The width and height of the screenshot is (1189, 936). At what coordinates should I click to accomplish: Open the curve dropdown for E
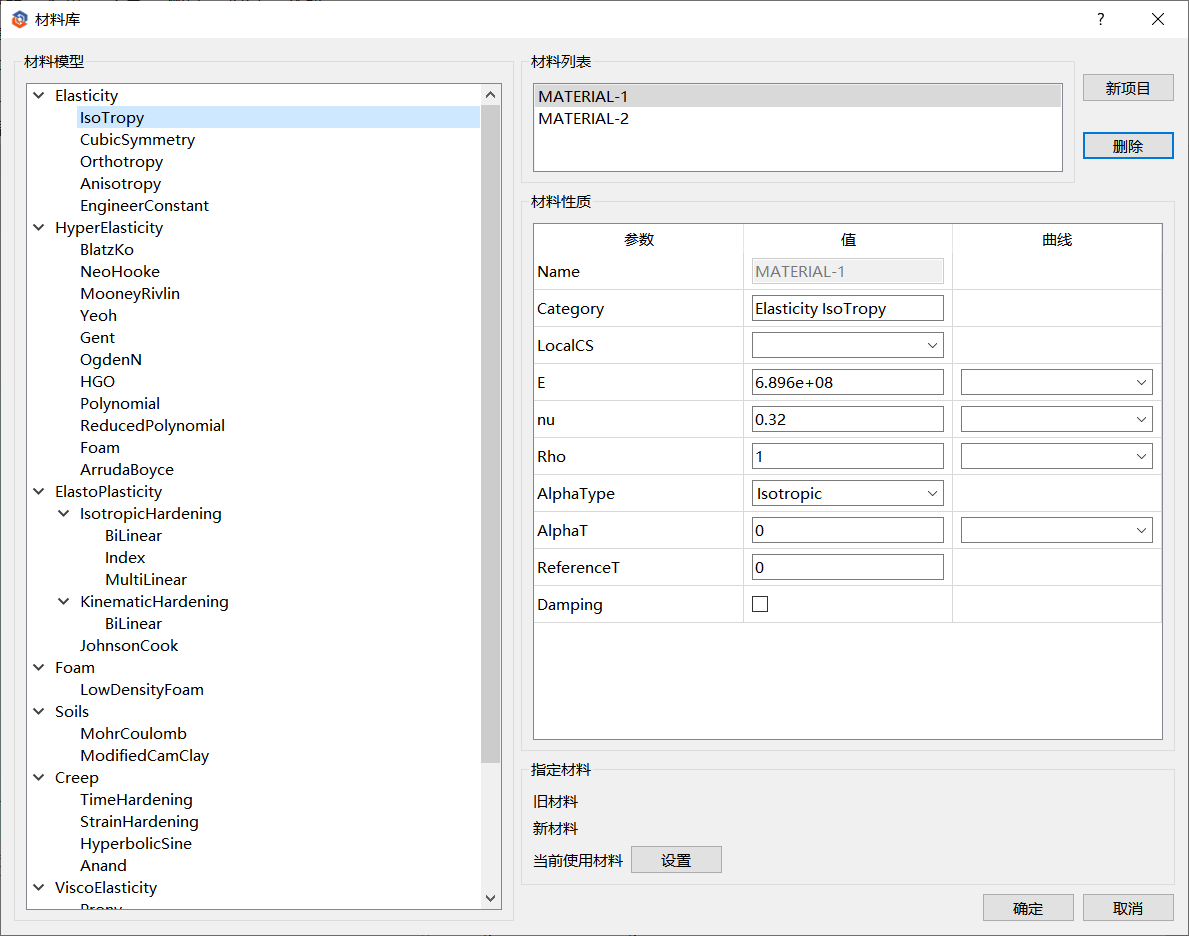1056,382
